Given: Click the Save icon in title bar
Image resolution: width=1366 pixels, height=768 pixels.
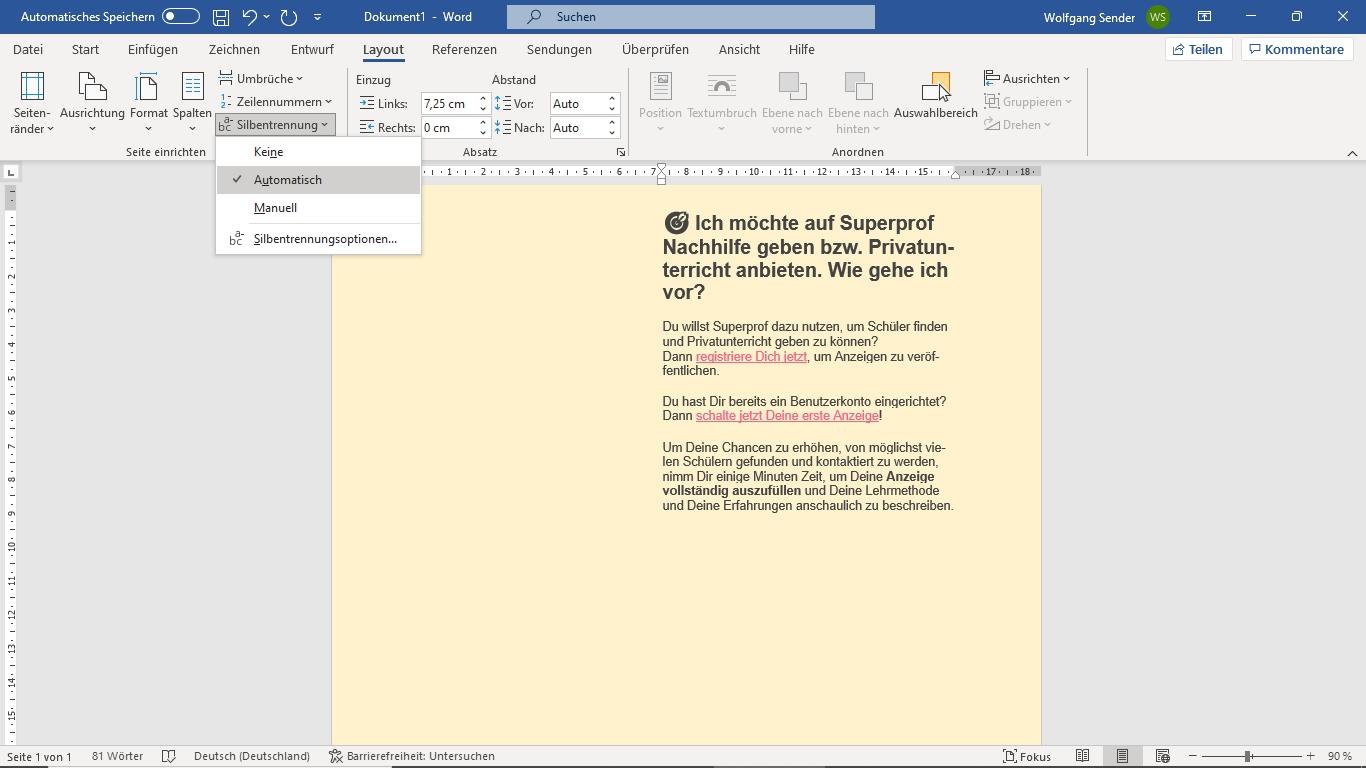Looking at the screenshot, I should coord(221,17).
